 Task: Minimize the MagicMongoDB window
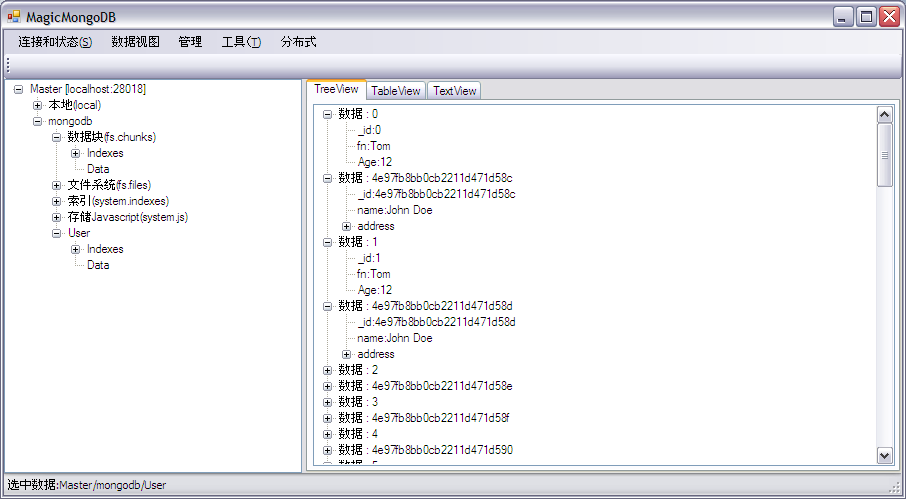click(844, 17)
